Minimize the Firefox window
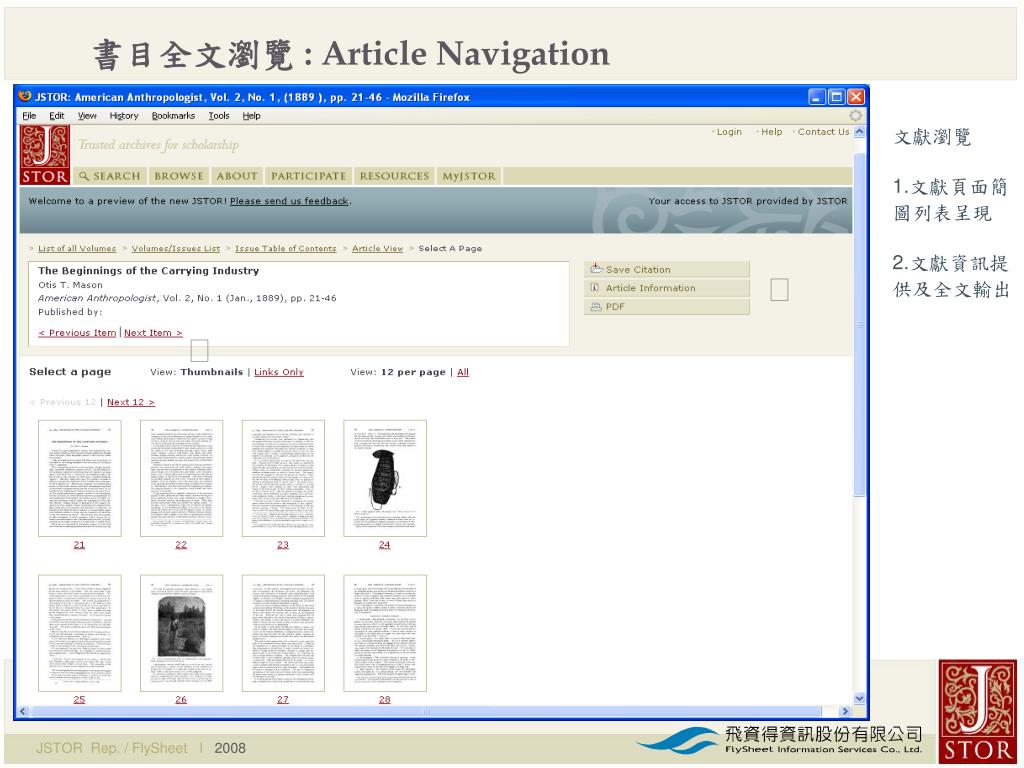 pyautogui.click(x=817, y=97)
